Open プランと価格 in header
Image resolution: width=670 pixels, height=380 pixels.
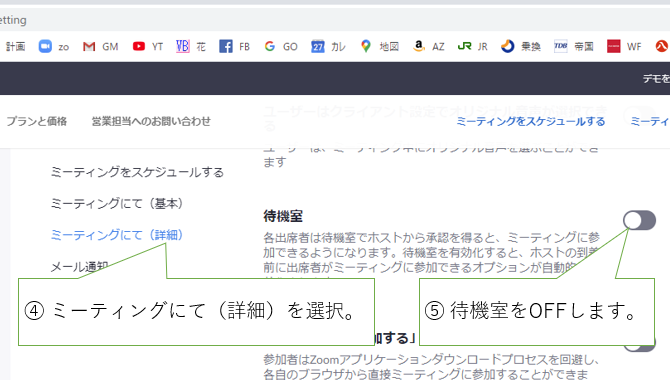tap(37, 121)
